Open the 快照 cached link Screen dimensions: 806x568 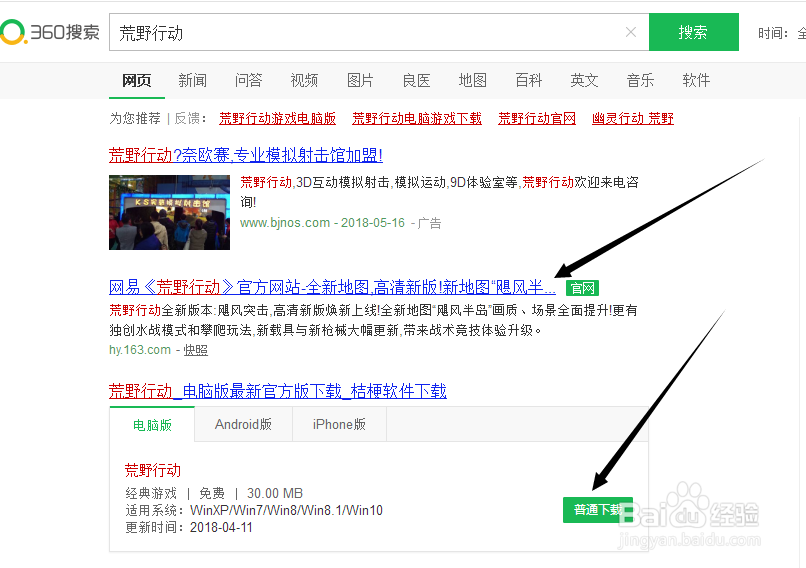(x=196, y=350)
